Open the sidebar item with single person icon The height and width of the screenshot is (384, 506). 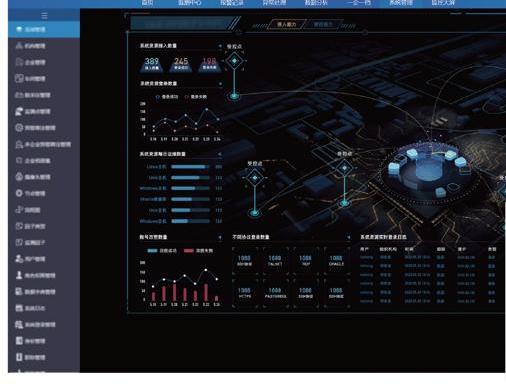click(44, 275)
